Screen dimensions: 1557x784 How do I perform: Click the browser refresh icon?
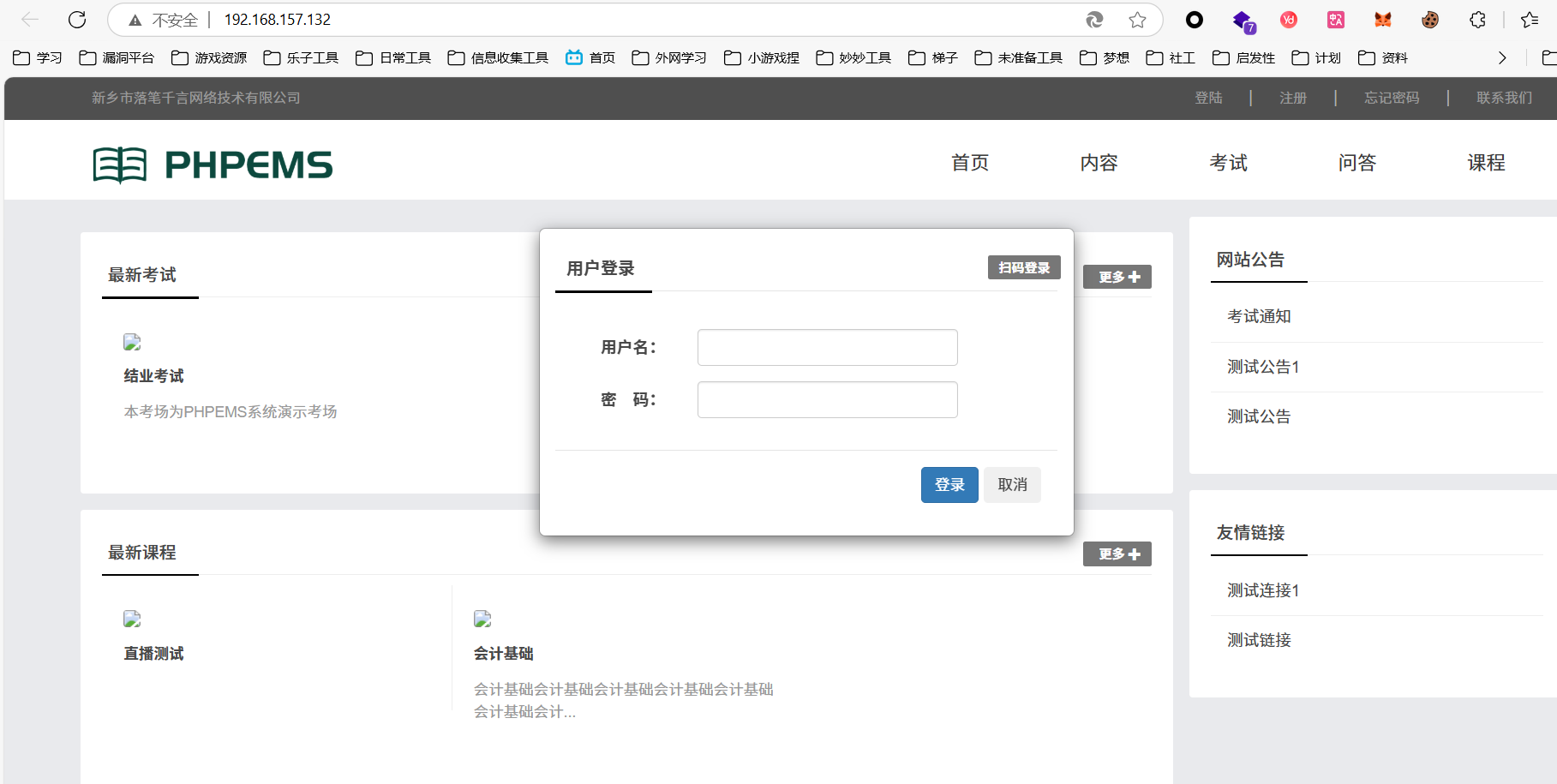pos(77,20)
